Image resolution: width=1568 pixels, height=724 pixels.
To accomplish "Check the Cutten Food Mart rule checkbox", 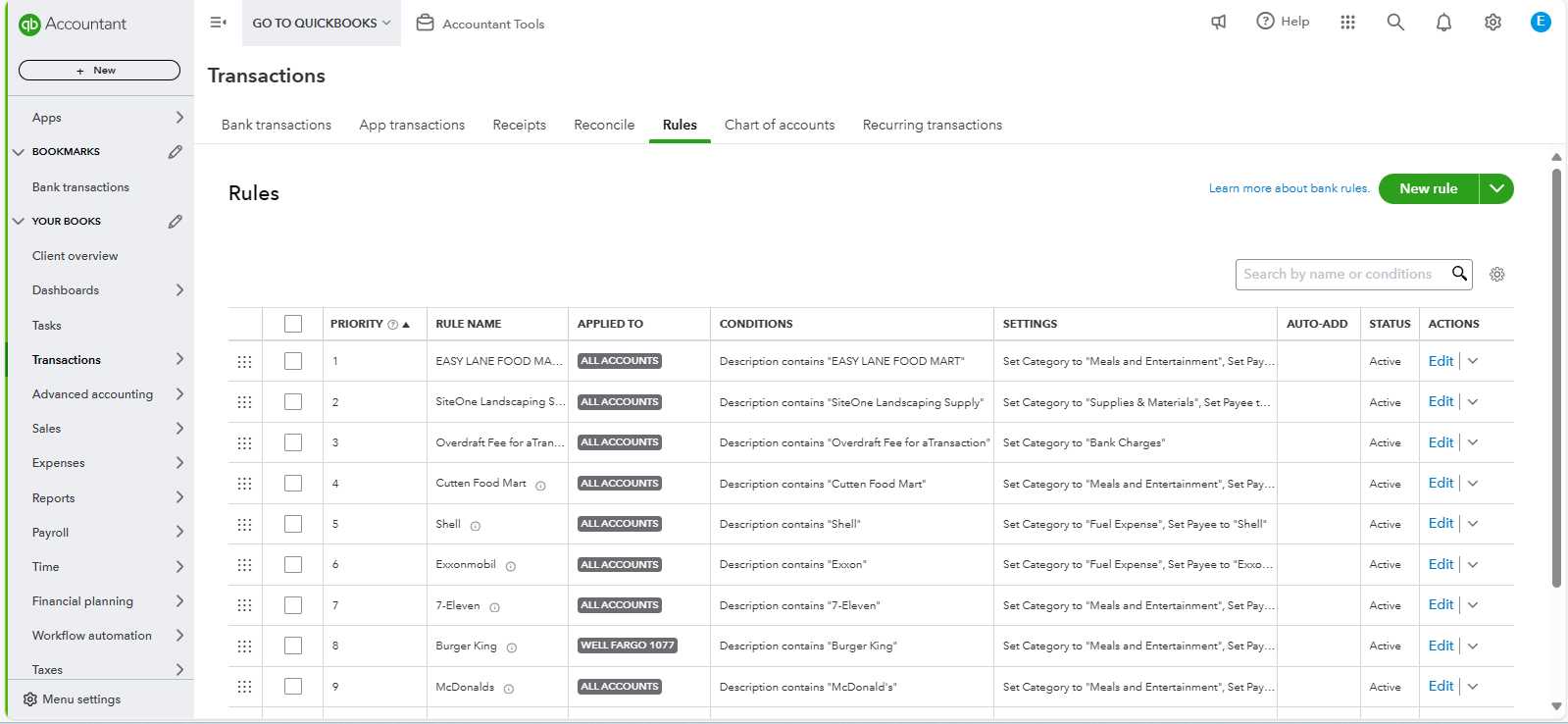I will [x=293, y=483].
